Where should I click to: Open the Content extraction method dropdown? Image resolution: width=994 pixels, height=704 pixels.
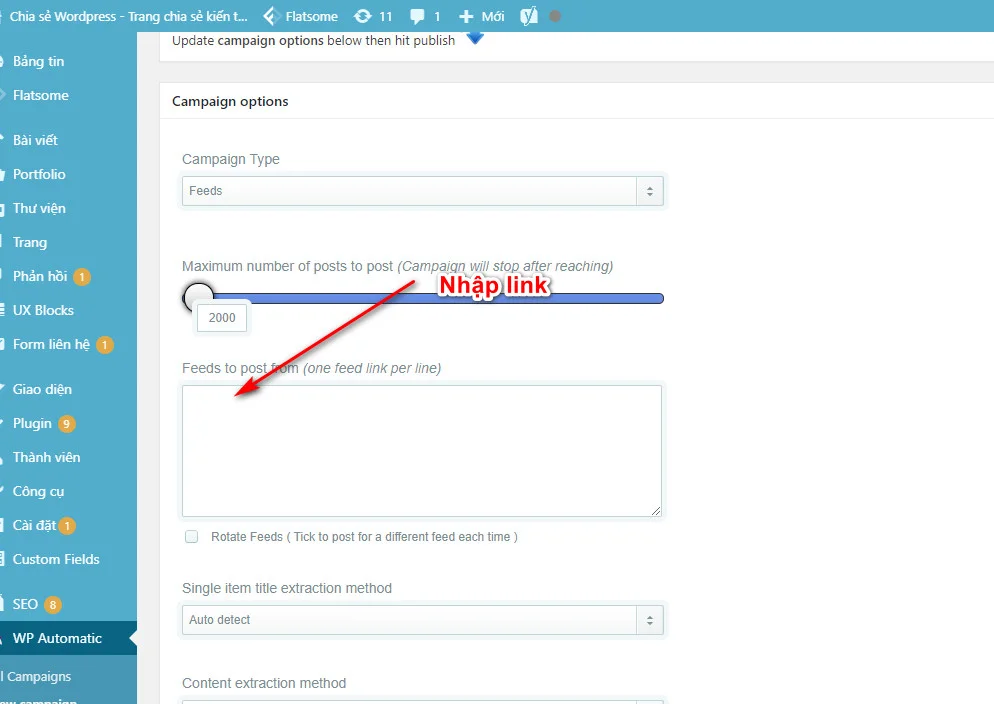tap(422, 700)
